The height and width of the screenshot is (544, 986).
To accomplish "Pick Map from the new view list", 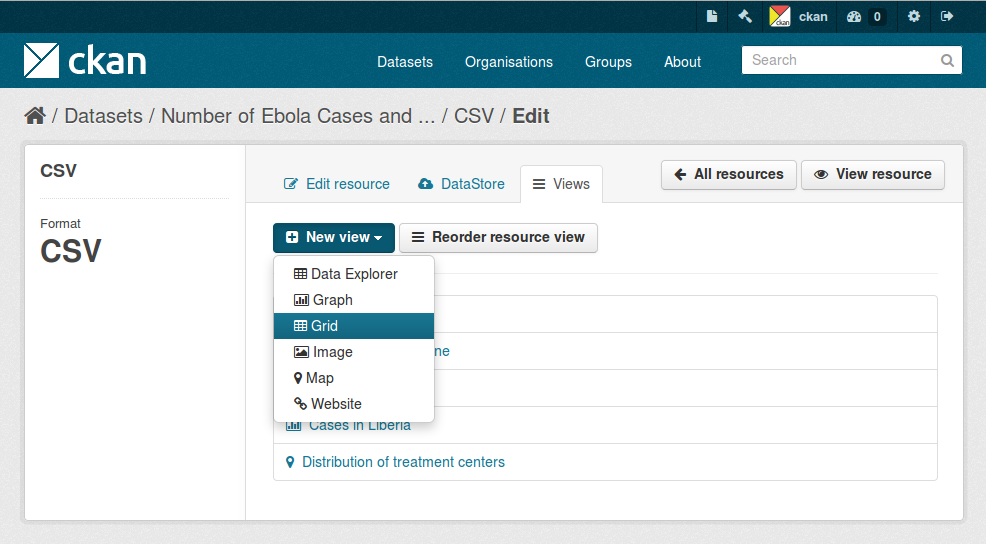I will coord(354,378).
